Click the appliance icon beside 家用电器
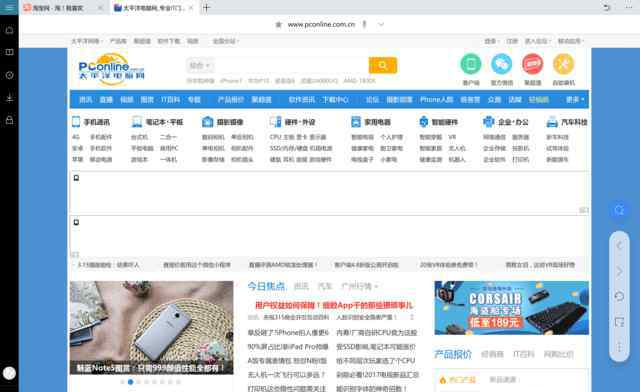This screenshot has height=392, width=640. tap(356, 122)
